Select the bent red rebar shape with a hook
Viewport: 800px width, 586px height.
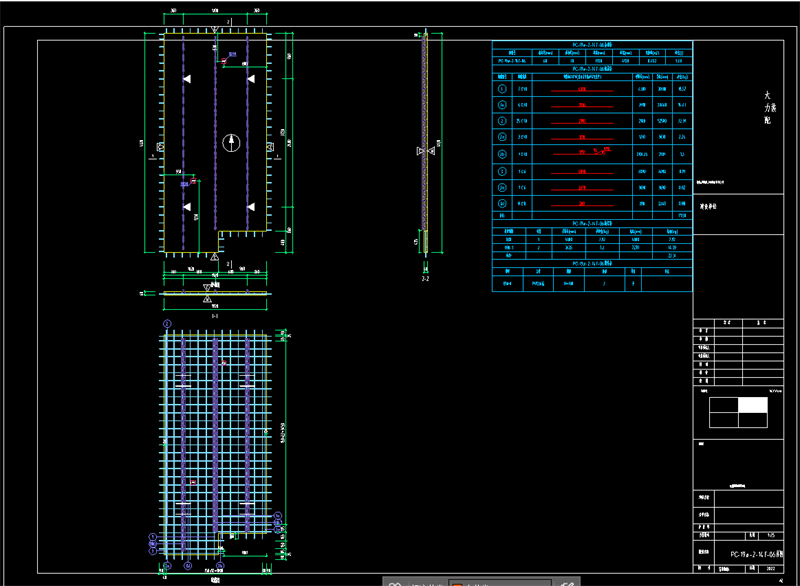582,152
